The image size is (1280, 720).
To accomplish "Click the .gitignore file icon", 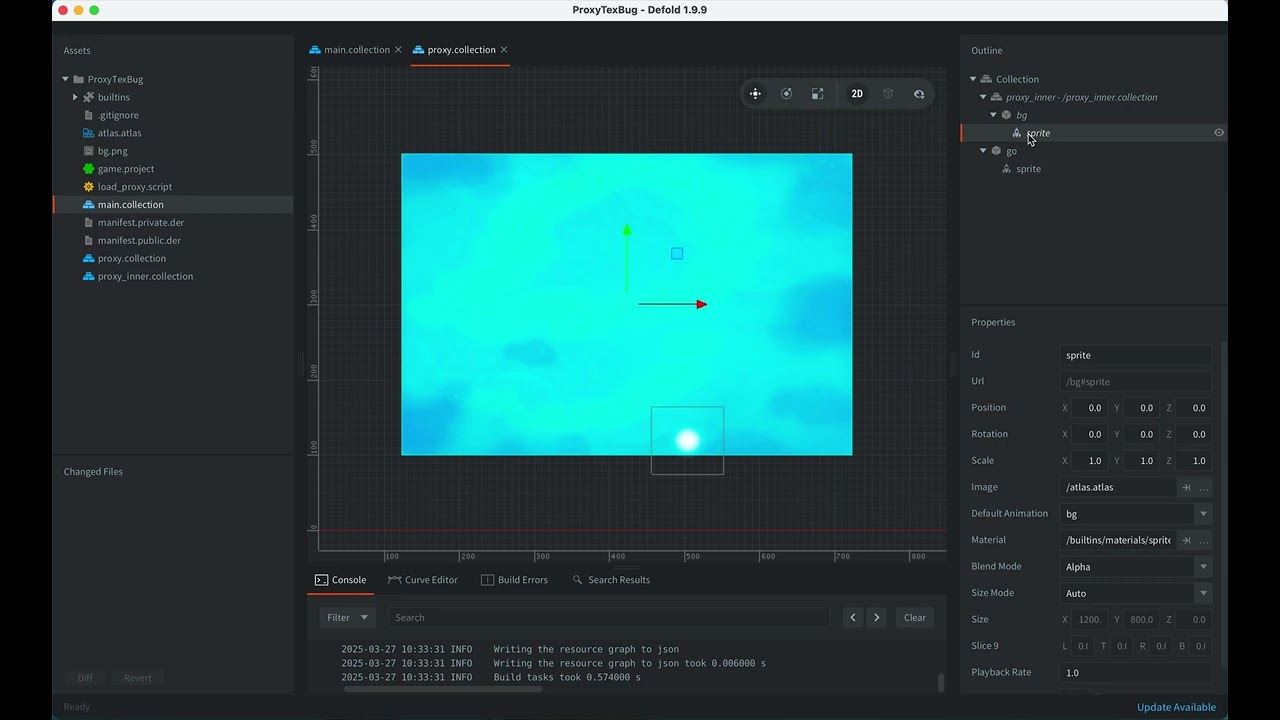I will 89,115.
